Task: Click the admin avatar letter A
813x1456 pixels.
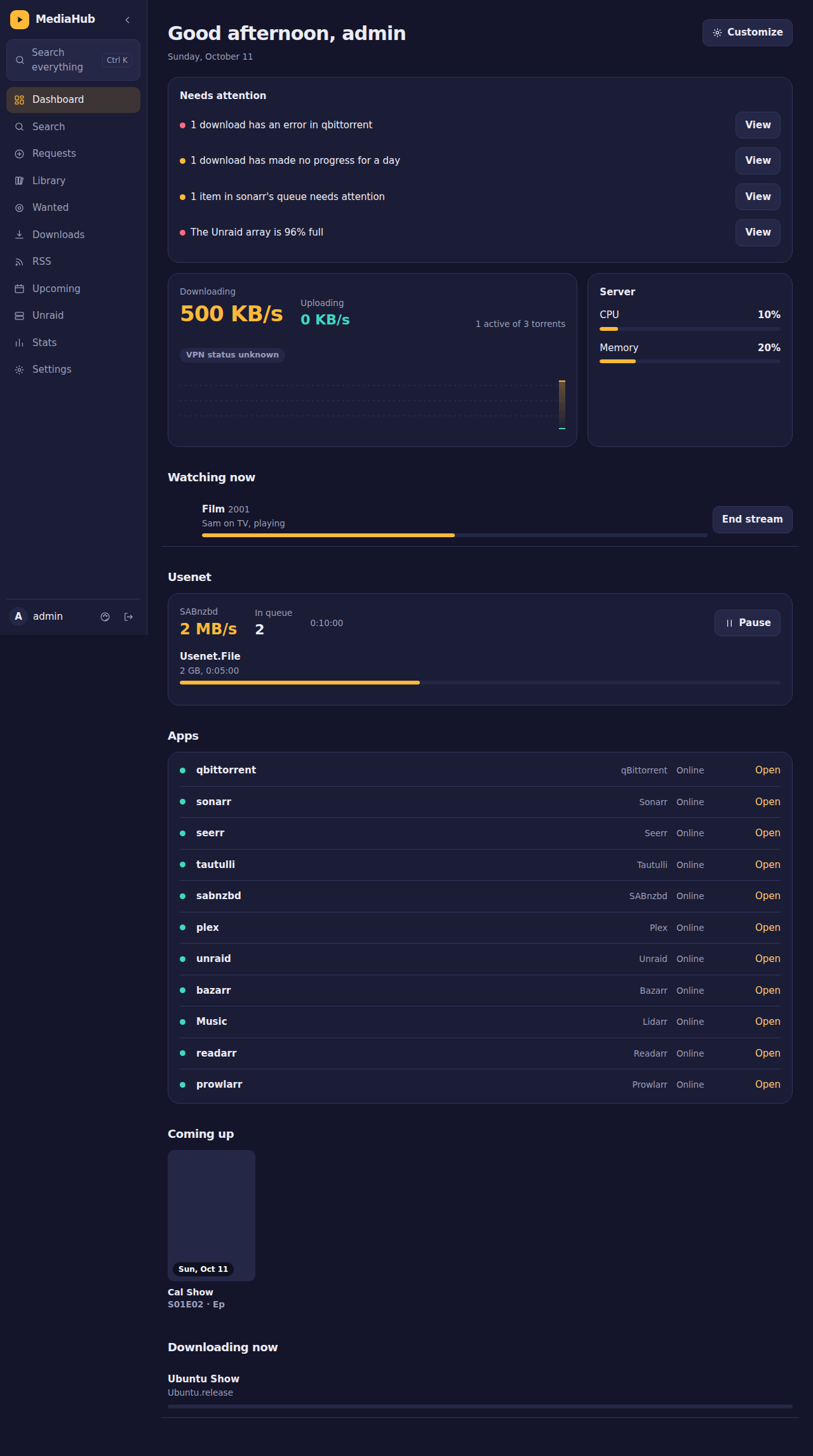Action: [18, 616]
